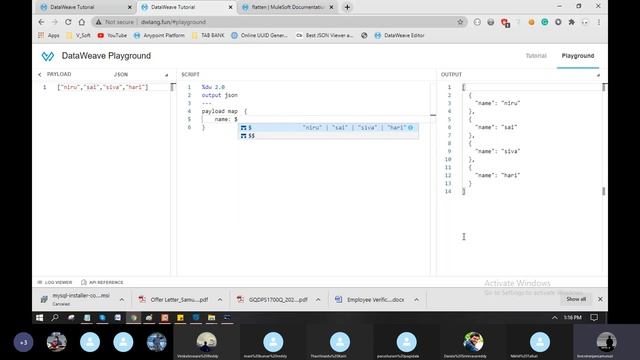Open the Chrome extensions puzzle icon
This screenshot has height=360, width=640.
point(571,22)
